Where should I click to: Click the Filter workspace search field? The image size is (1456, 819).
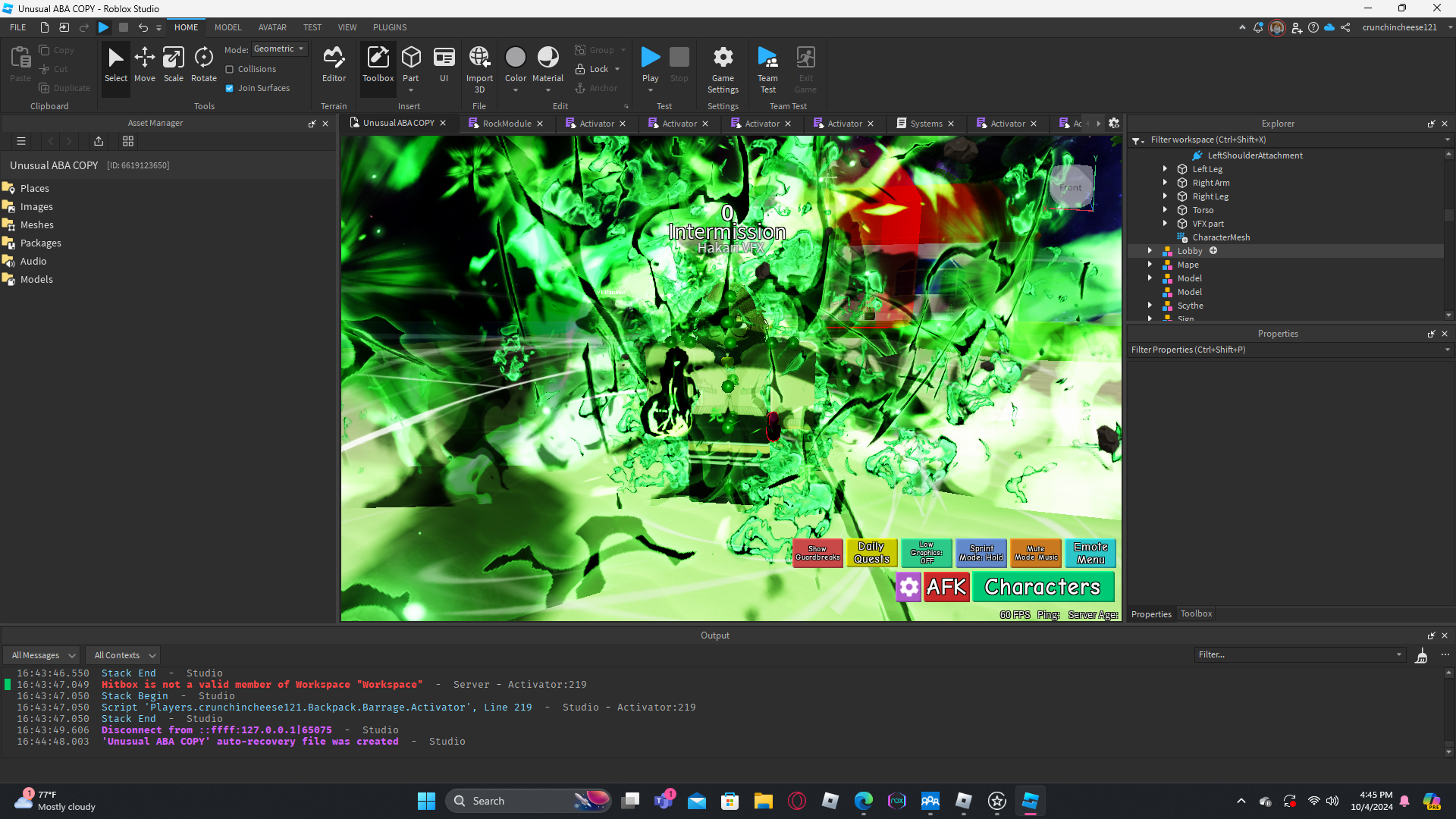tap(1289, 140)
